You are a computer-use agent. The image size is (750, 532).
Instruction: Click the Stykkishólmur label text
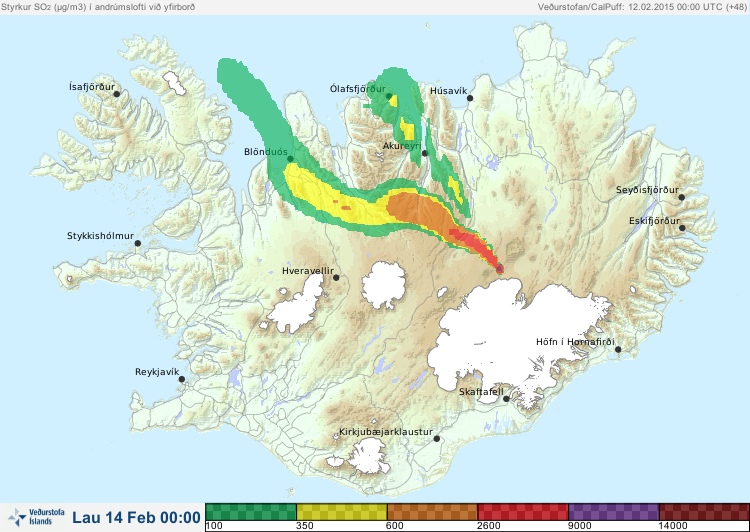coord(100,236)
